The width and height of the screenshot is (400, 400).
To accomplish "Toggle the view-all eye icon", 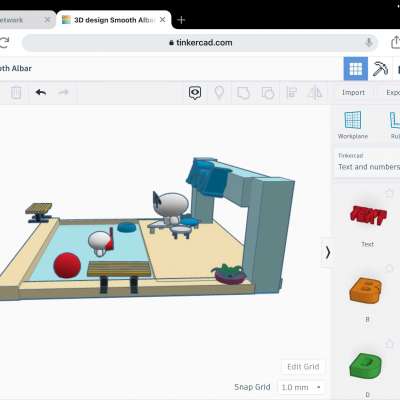I will point(195,93).
